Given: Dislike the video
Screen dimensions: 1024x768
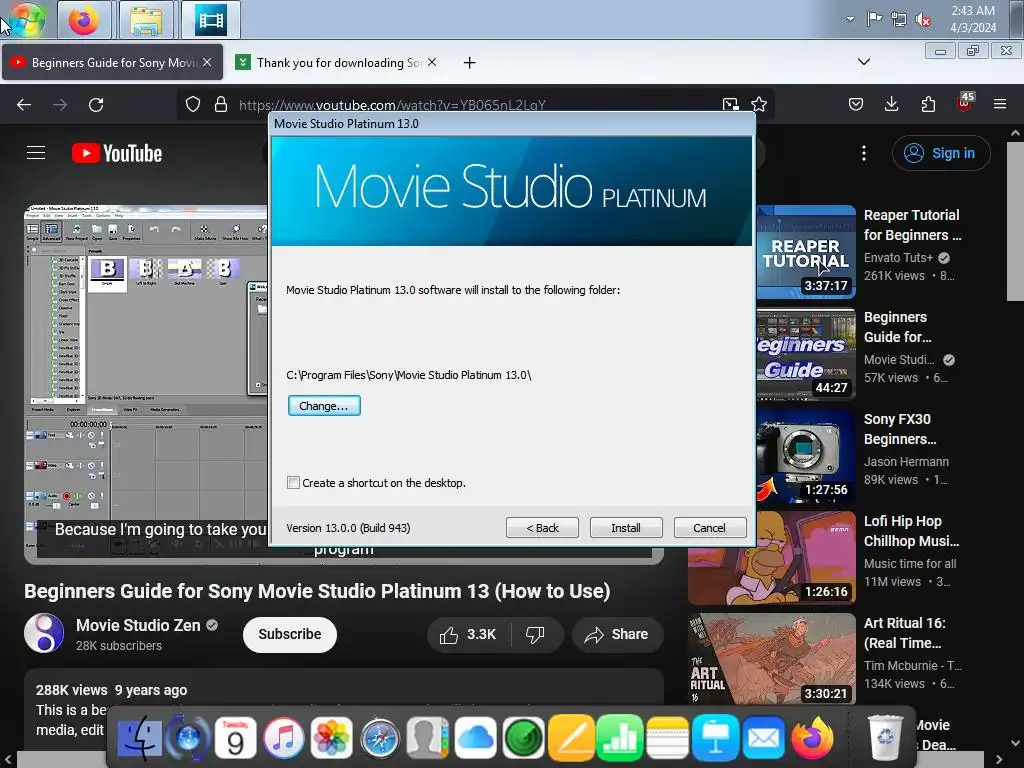Looking at the screenshot, I should 536,635.
